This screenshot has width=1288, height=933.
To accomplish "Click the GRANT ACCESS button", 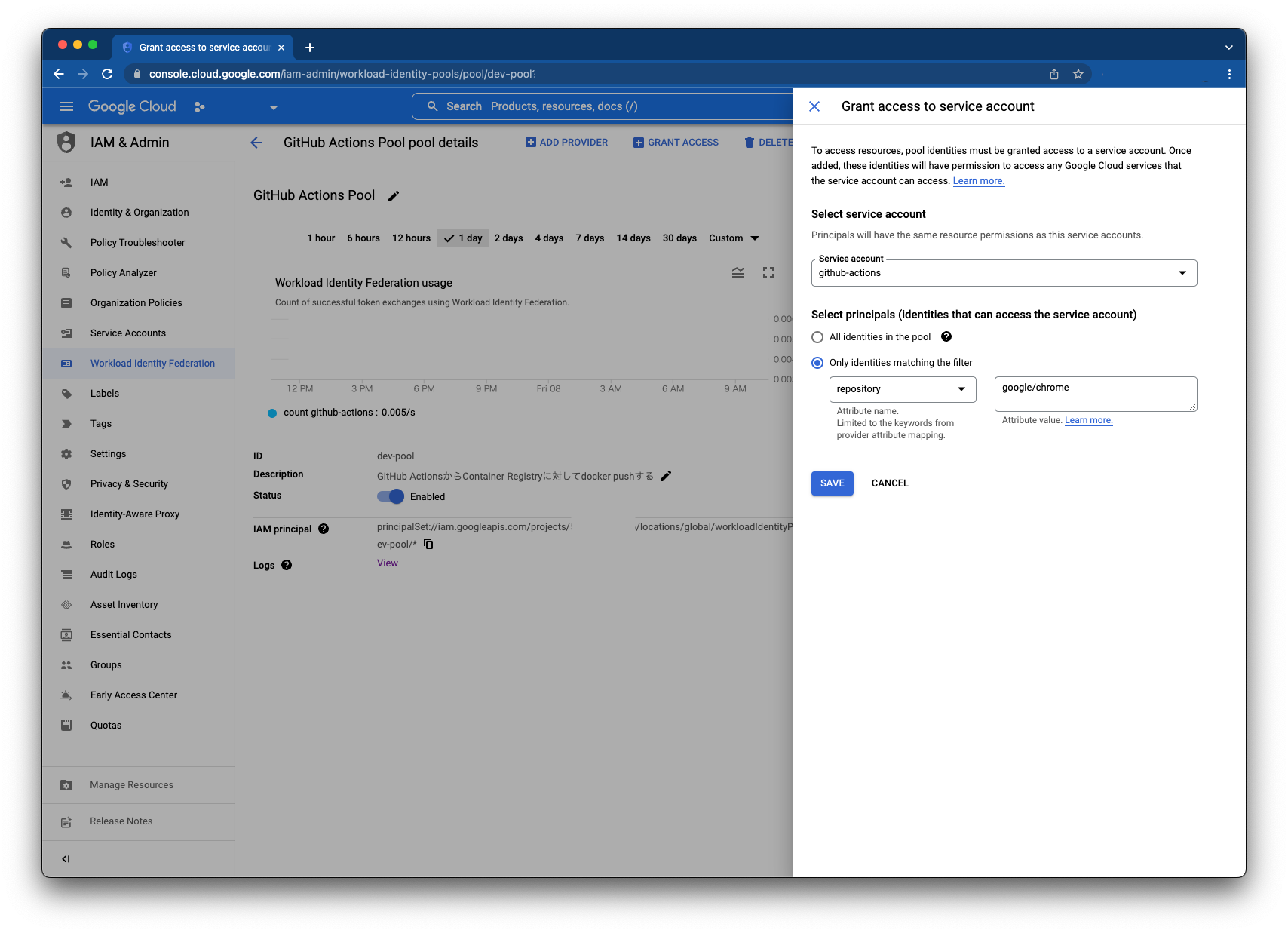I will pos(676,143).
